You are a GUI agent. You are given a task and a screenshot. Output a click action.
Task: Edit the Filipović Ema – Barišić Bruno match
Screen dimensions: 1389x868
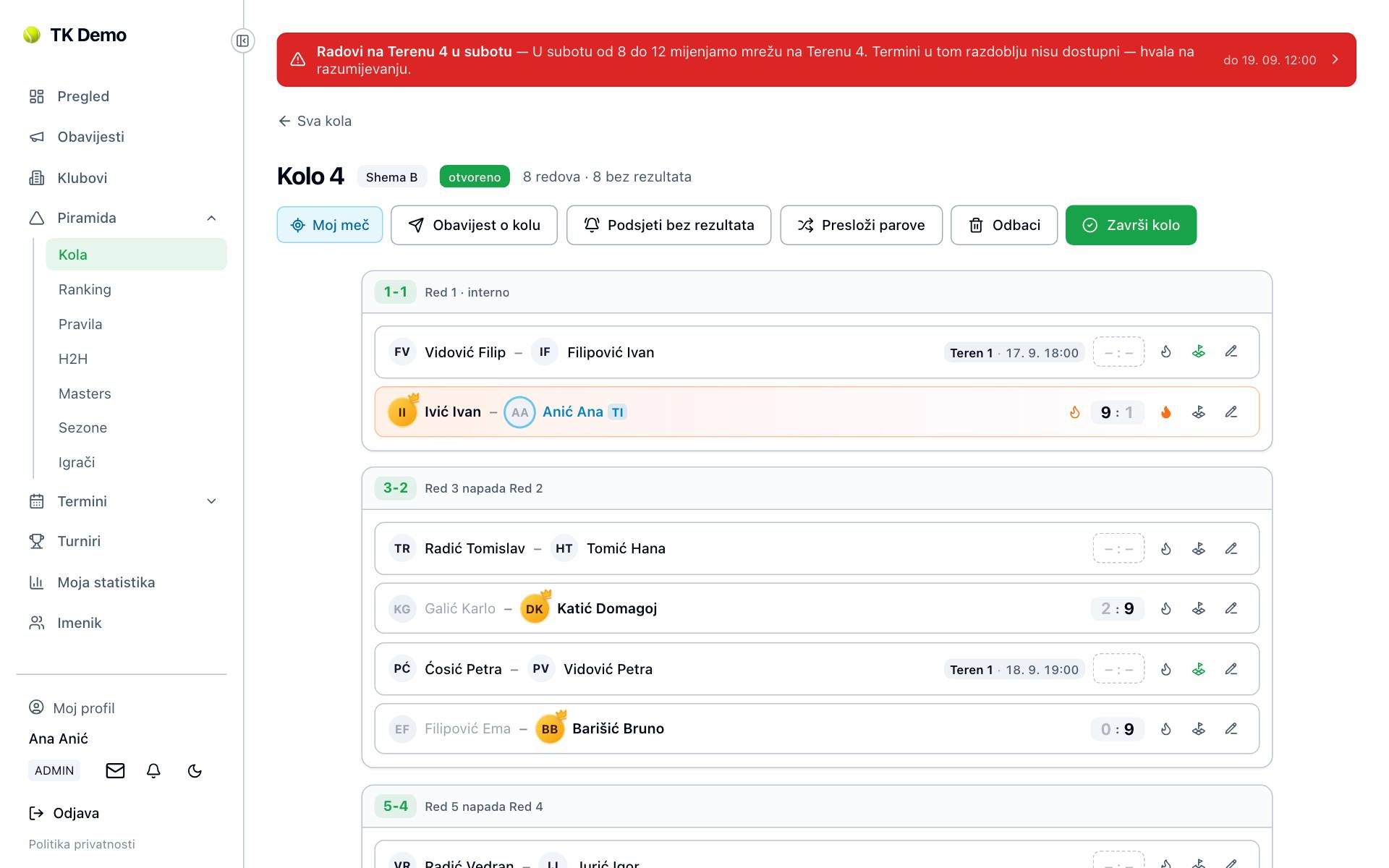(x=1231, y=729)
